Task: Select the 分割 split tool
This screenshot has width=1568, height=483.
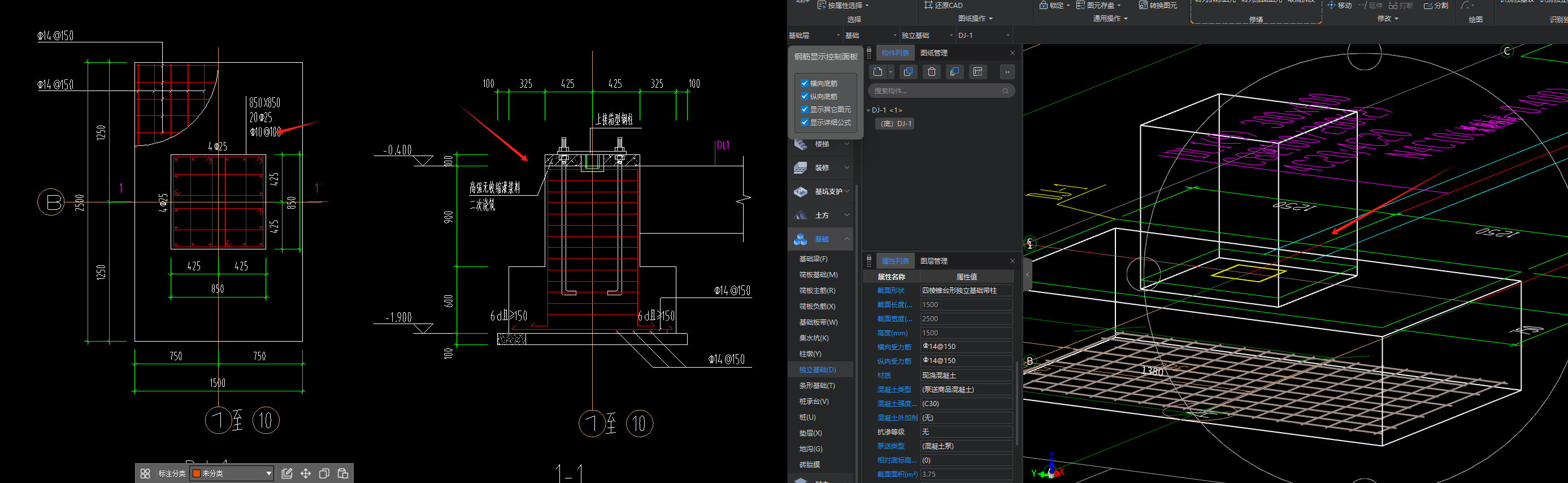Action: pyautogui.click(x=1436, y=5)
